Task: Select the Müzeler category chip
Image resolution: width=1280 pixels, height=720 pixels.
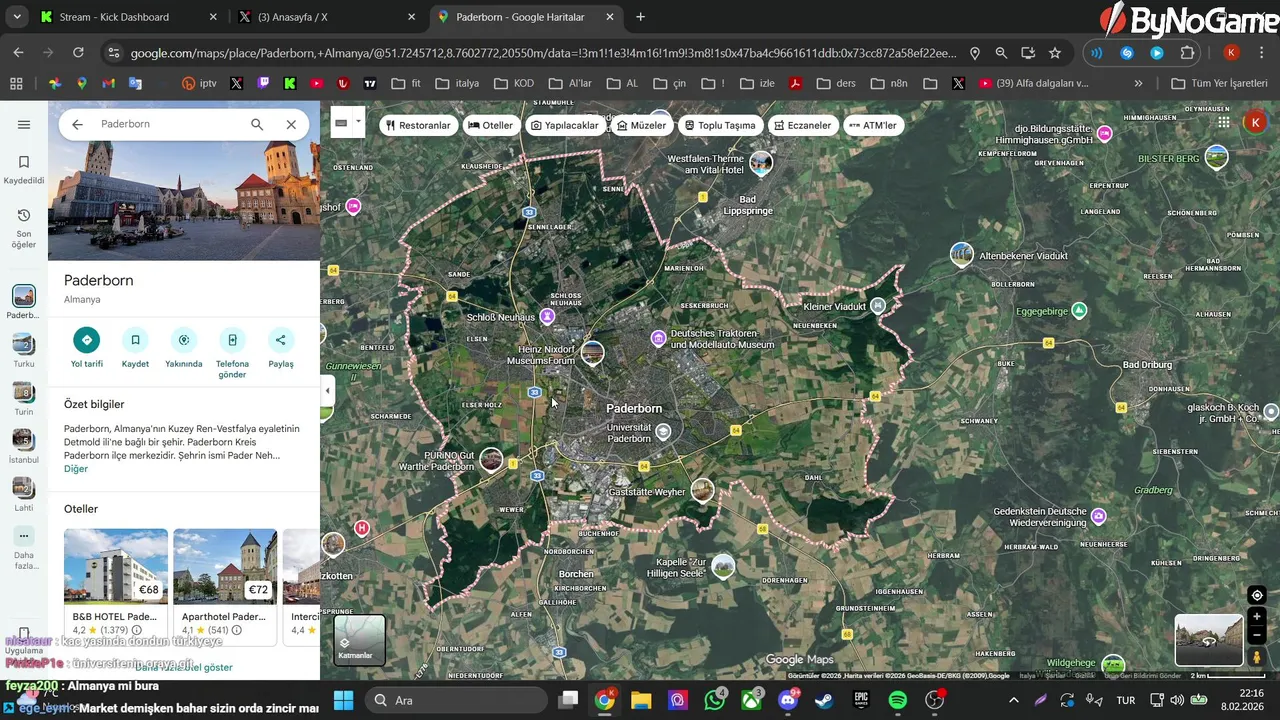Action: click(x=642, y=125)
